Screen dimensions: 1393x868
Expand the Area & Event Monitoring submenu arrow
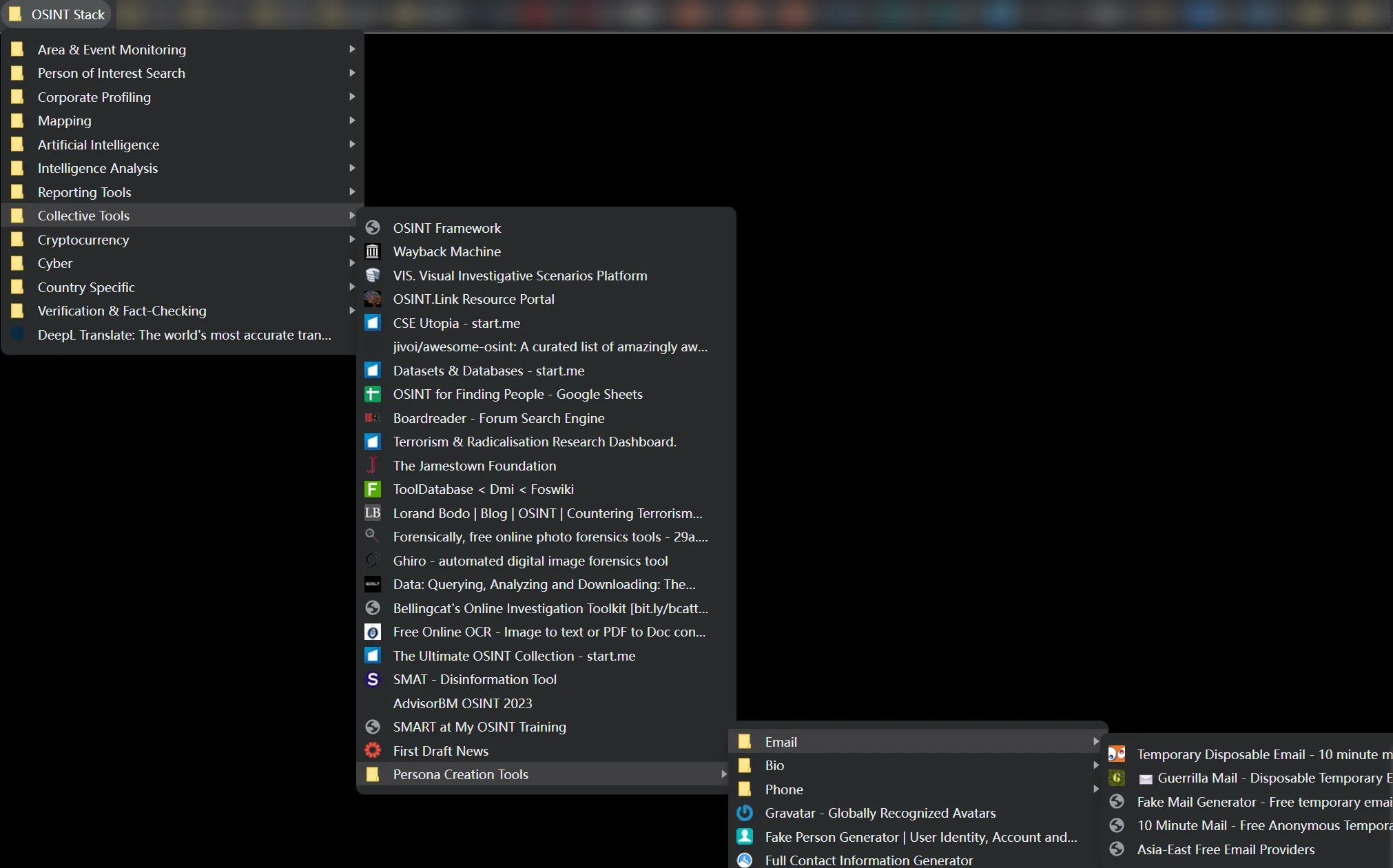tap(352, 49)
